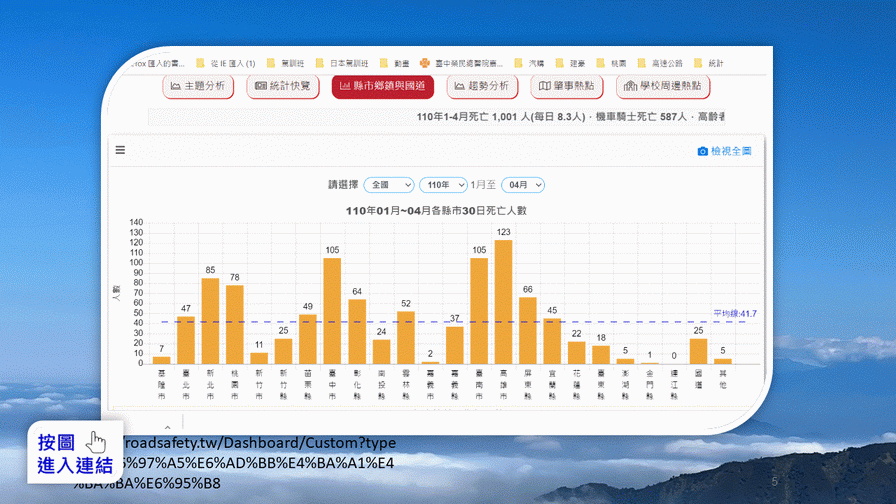Expand the 全國 region dropdown
This screenshot has width=896, height=504.
(x=389, y=185)
